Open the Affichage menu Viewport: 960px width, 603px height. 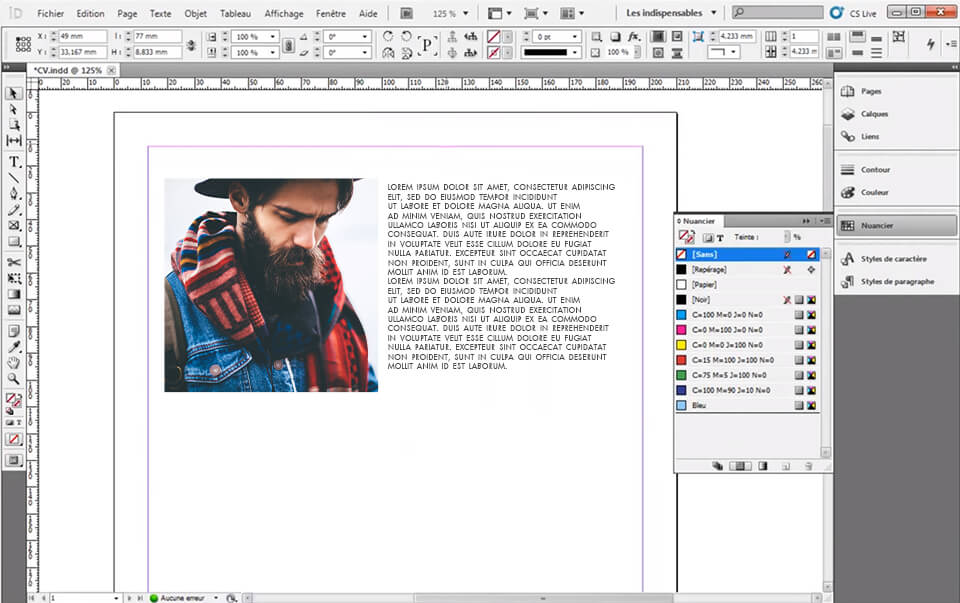click(284, 13)
